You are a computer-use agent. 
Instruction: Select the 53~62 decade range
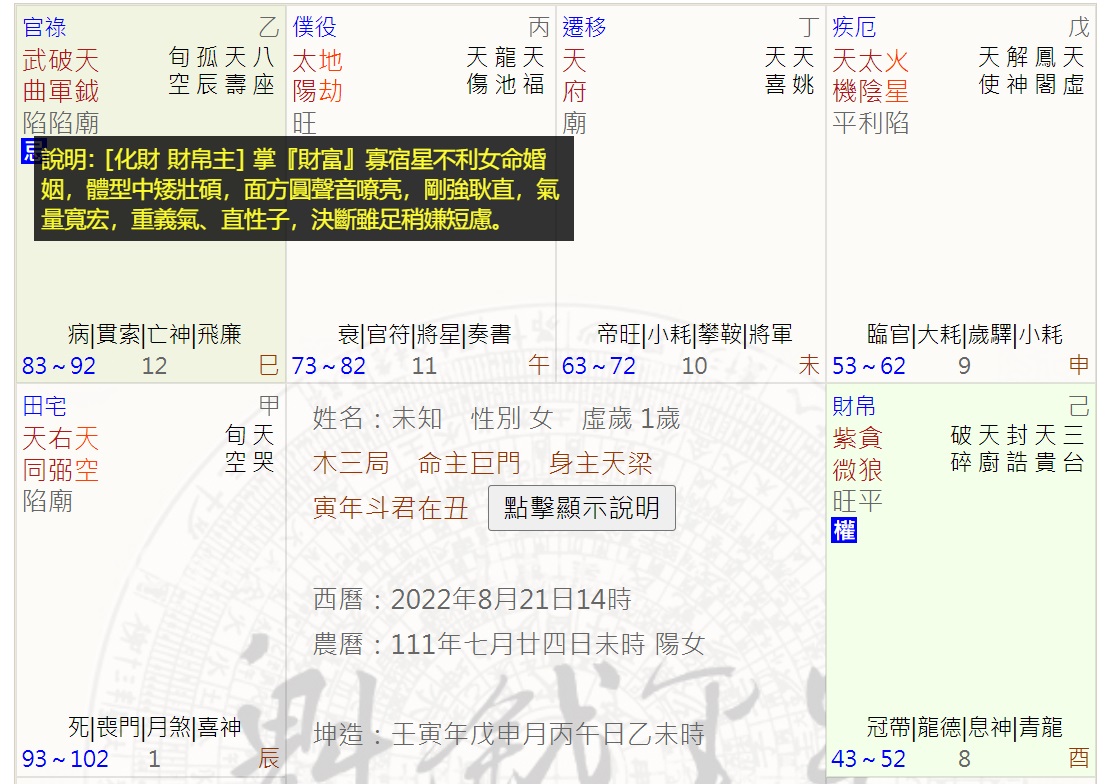point(869,366)
